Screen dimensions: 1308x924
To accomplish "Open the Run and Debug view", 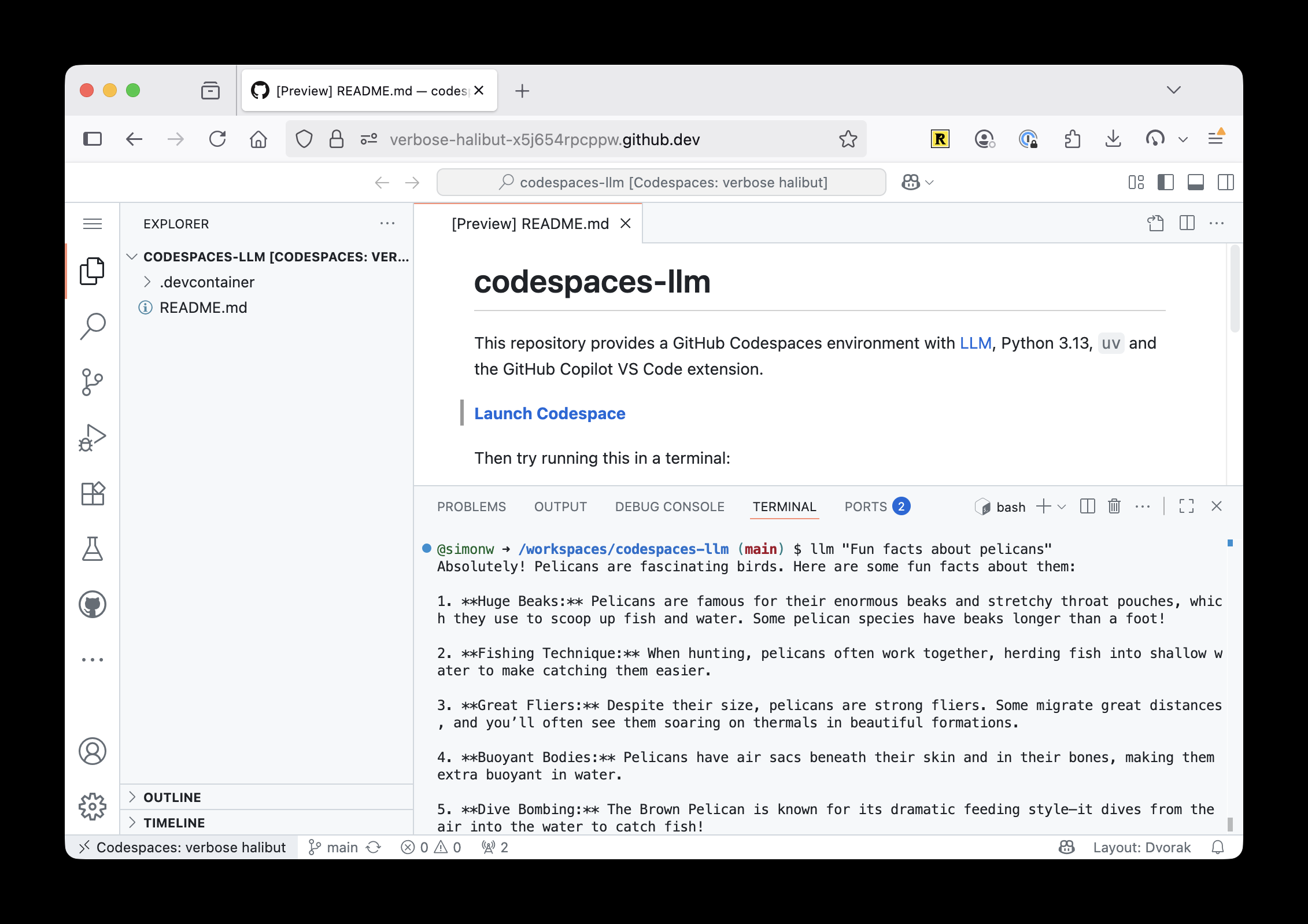I will click(92, 438).
